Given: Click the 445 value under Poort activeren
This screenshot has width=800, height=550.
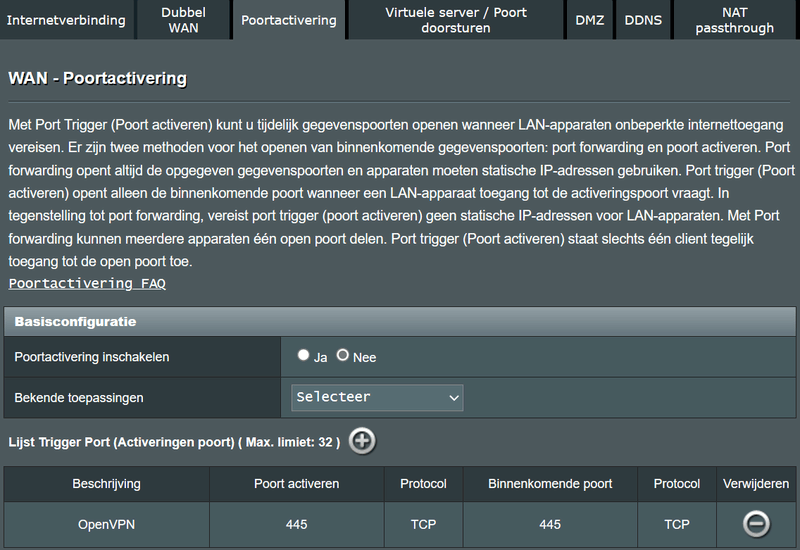Looking at the screenshot, I should point(296,524).
